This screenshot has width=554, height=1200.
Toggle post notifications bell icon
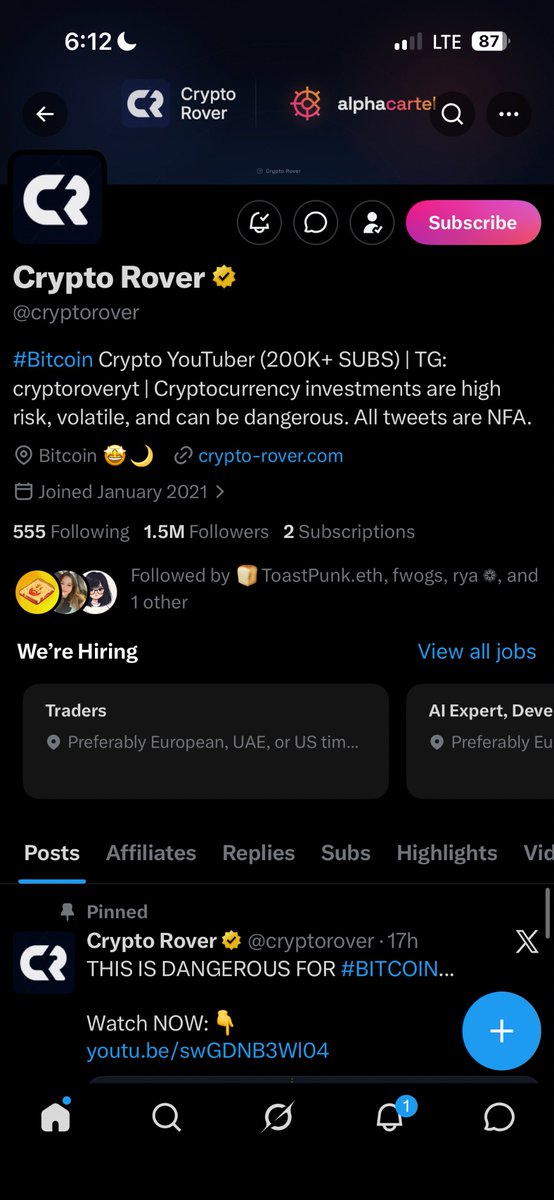(259, 223)
